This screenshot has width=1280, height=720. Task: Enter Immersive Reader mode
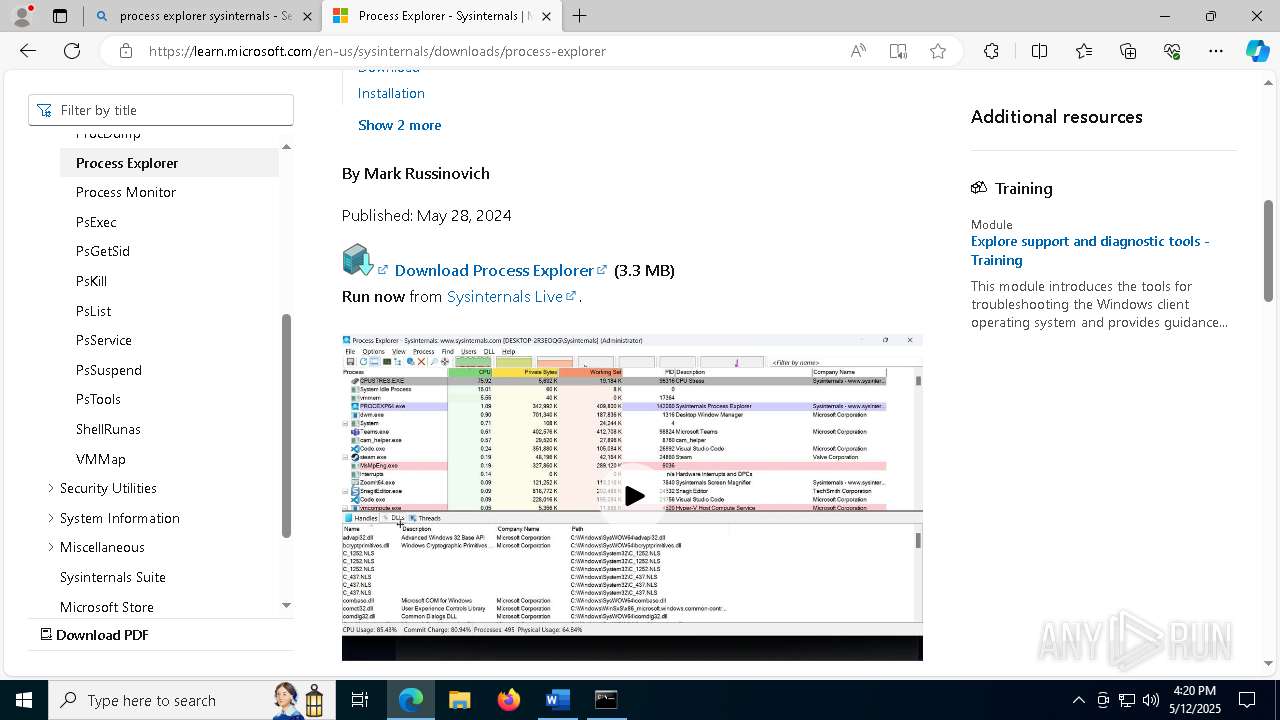coord(898,51)
